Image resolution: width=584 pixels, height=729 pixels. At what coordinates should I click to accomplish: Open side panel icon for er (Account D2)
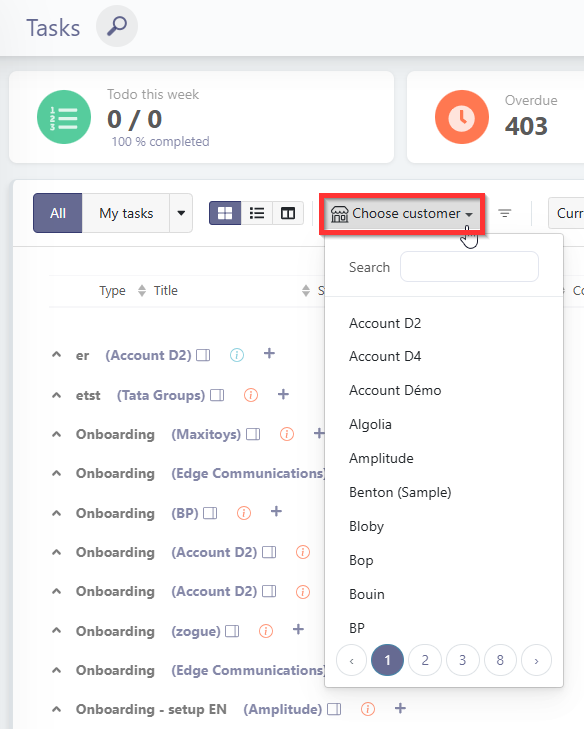(203, 355)
